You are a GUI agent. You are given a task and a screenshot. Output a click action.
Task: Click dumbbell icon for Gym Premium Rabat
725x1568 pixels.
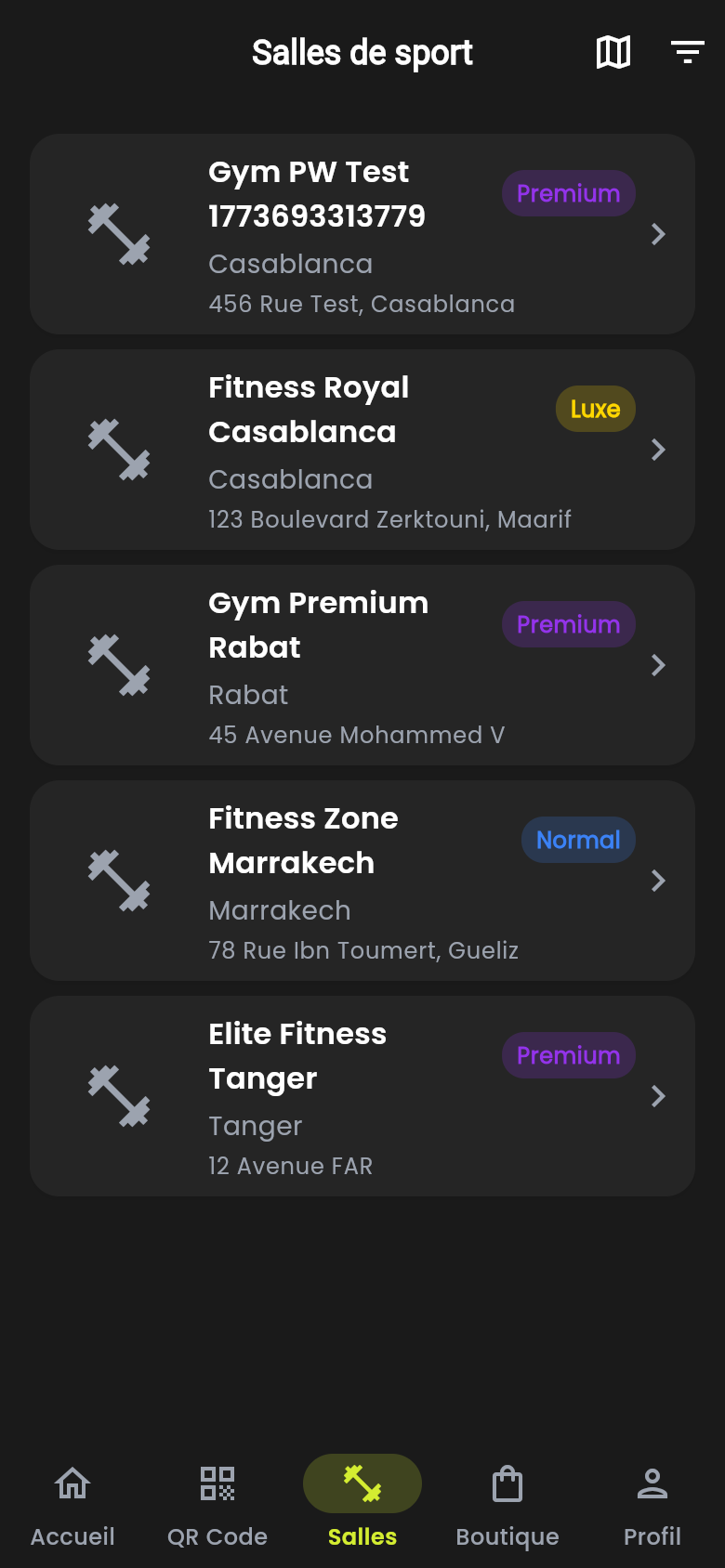coord(119,665)
